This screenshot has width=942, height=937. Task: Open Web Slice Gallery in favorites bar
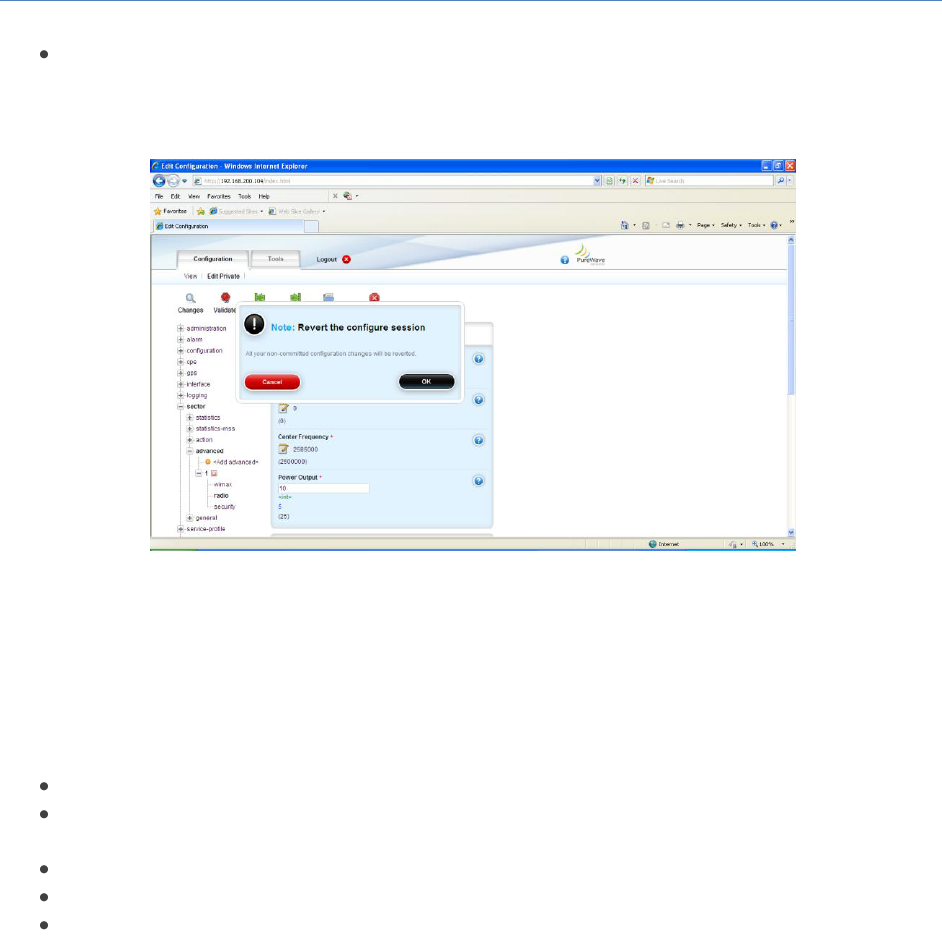tap(297, 211)
